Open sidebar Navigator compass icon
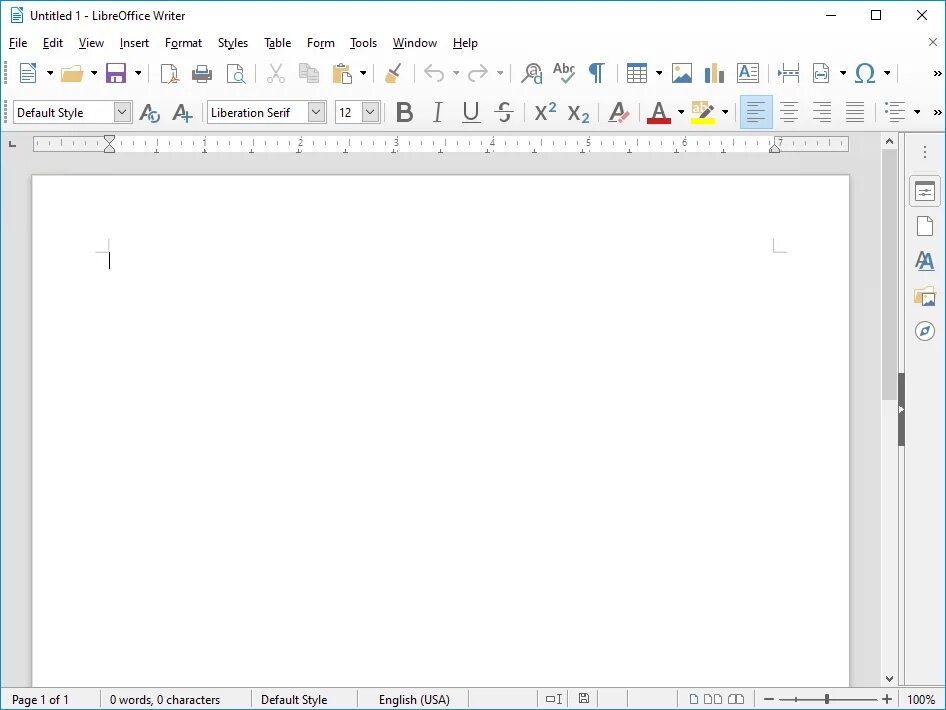 925,331
